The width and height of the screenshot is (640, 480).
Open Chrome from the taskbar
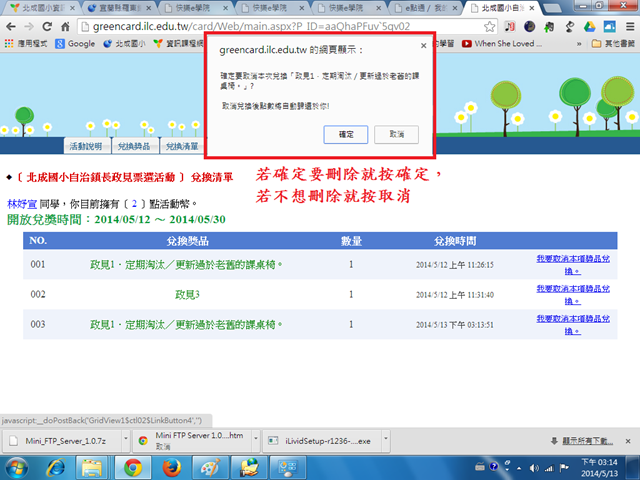click(x=131, y=467)
